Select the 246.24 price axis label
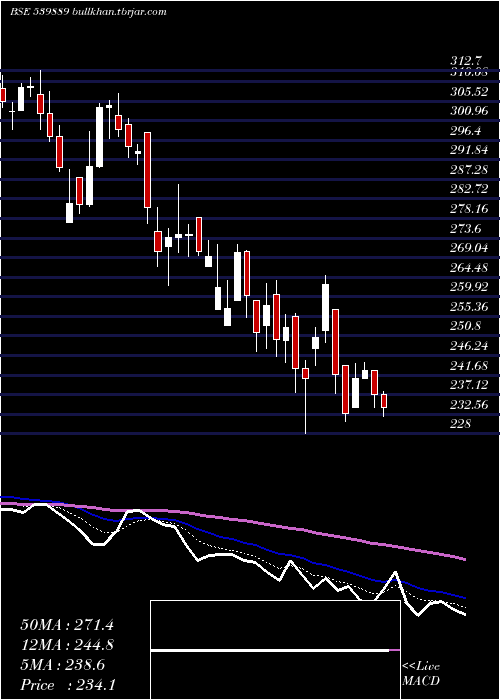Viewport: 500px width, 700px height. click(x=469, y=346)
